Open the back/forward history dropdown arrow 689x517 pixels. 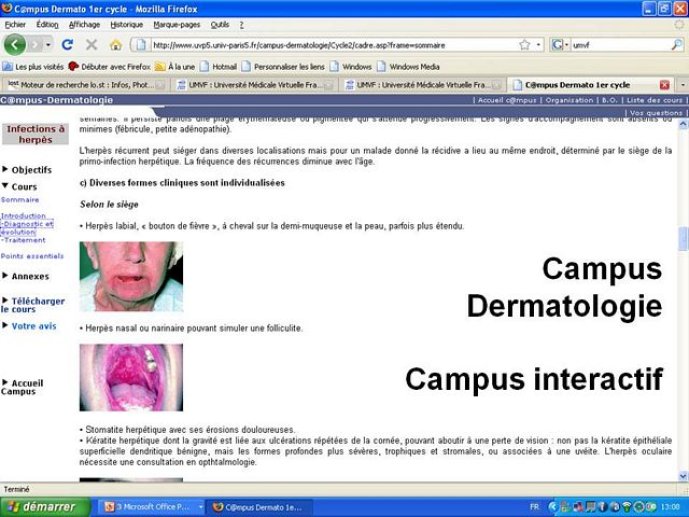tap(48, 45)
